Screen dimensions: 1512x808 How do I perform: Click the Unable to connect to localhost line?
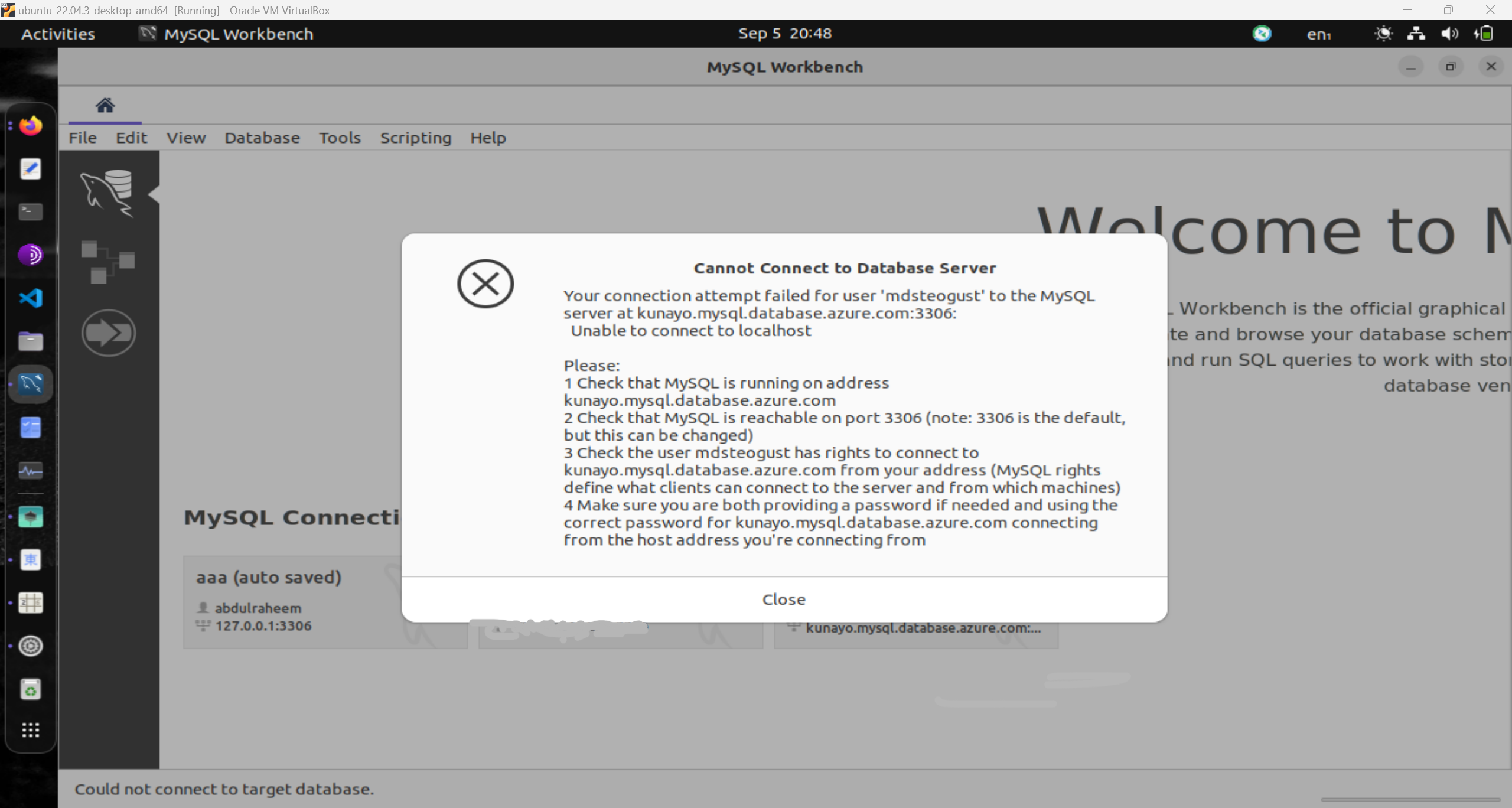point(691,331)
